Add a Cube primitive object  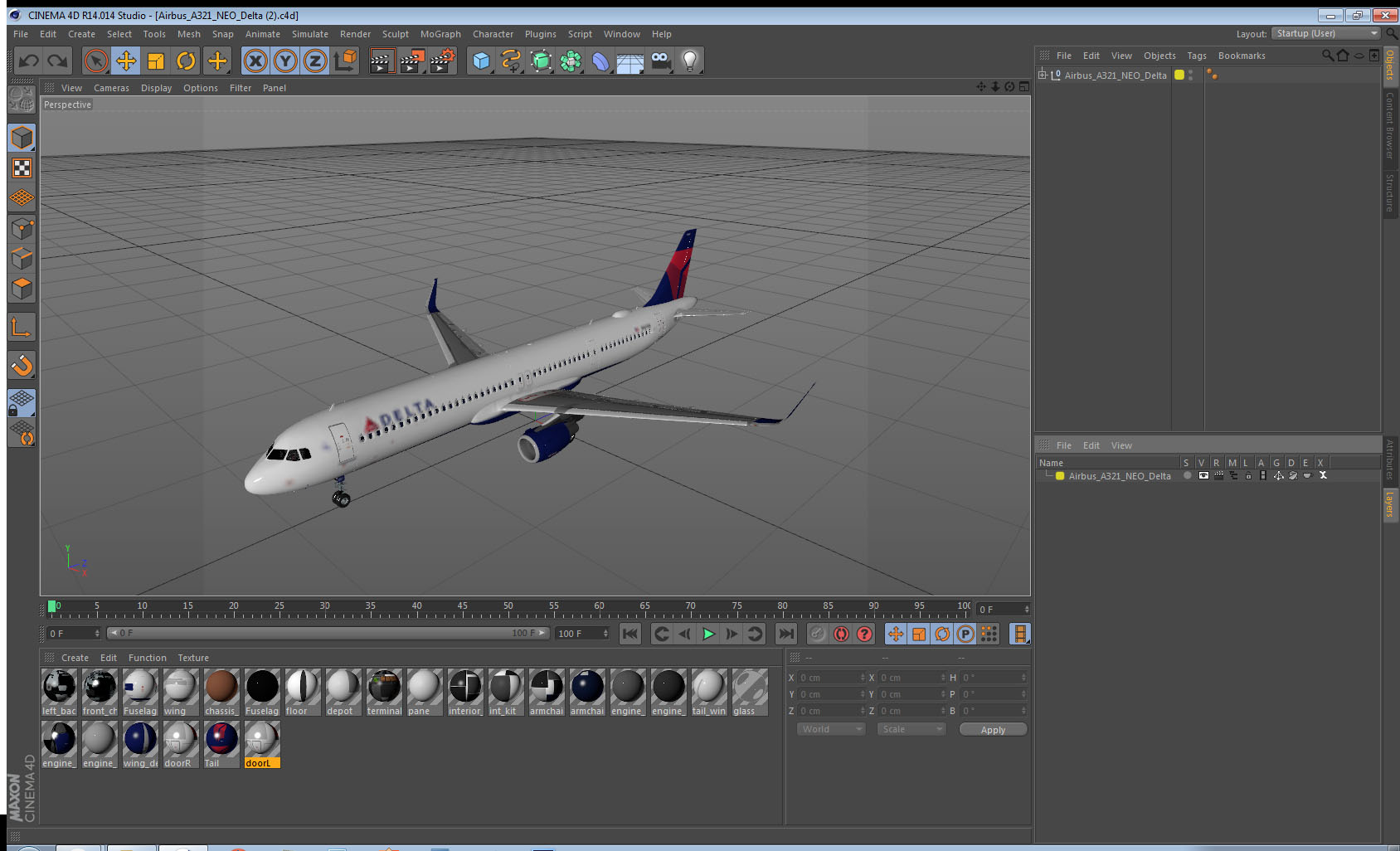[481, 61]
